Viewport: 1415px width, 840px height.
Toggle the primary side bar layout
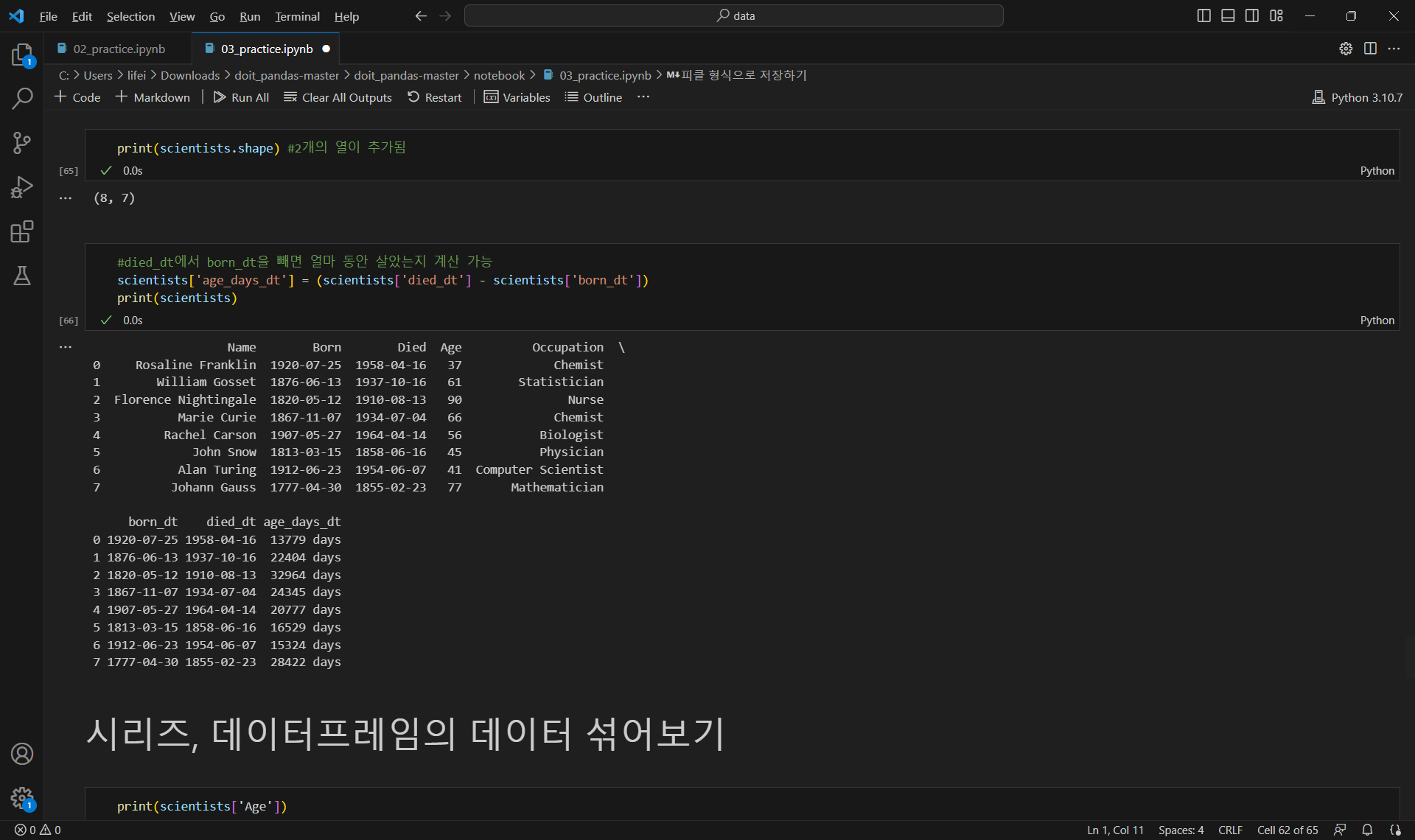(1203, 15)
